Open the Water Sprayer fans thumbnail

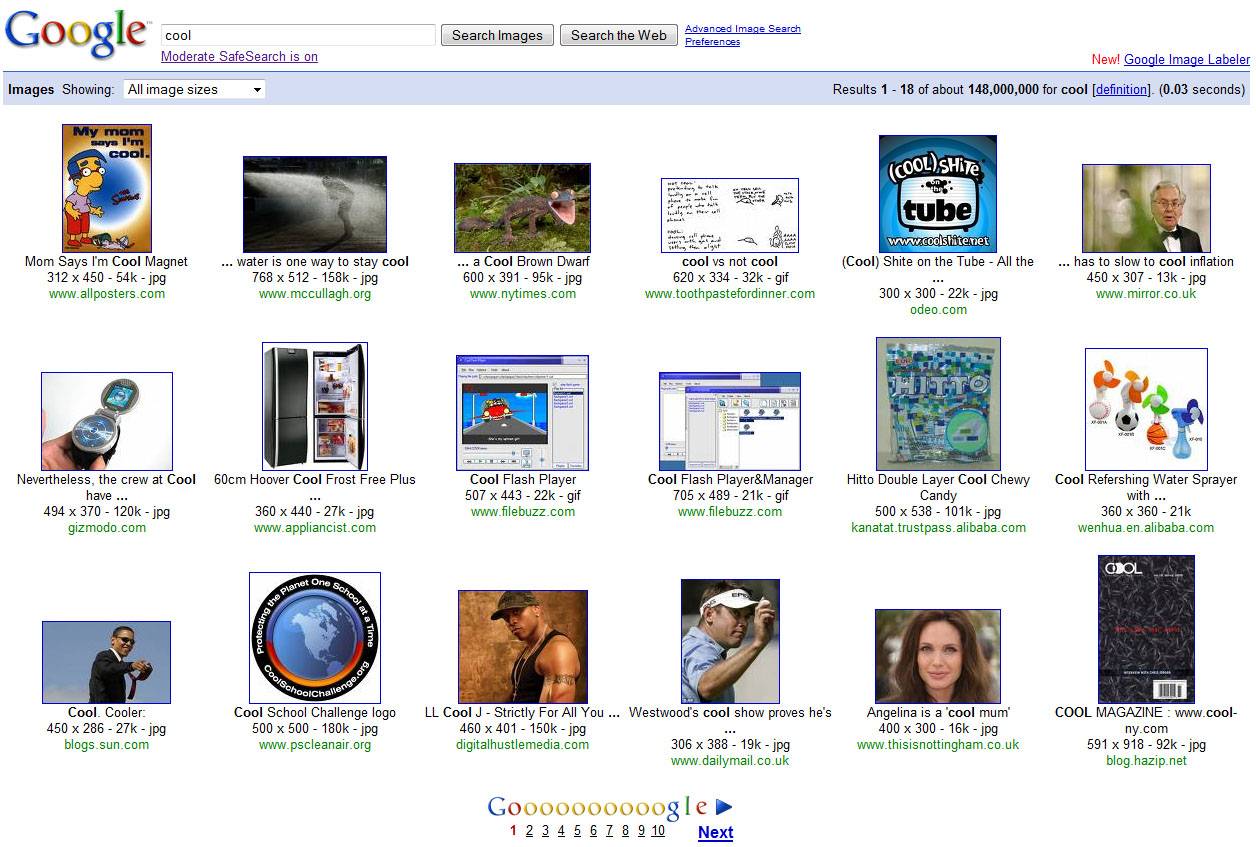click(1146, 410)
